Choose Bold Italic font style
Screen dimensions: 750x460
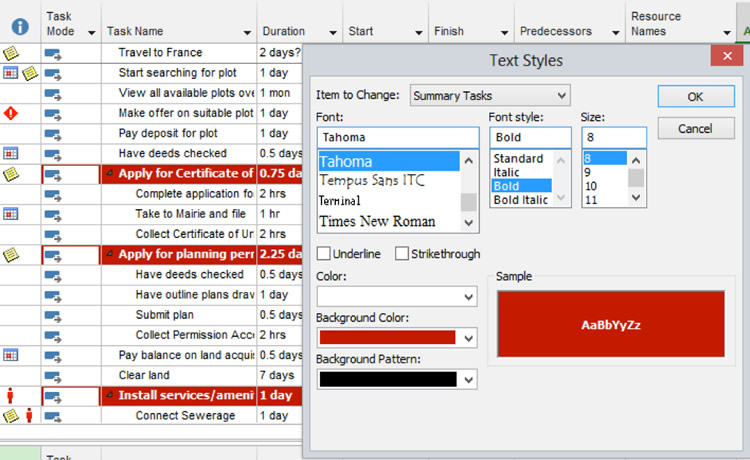(520, 201)
